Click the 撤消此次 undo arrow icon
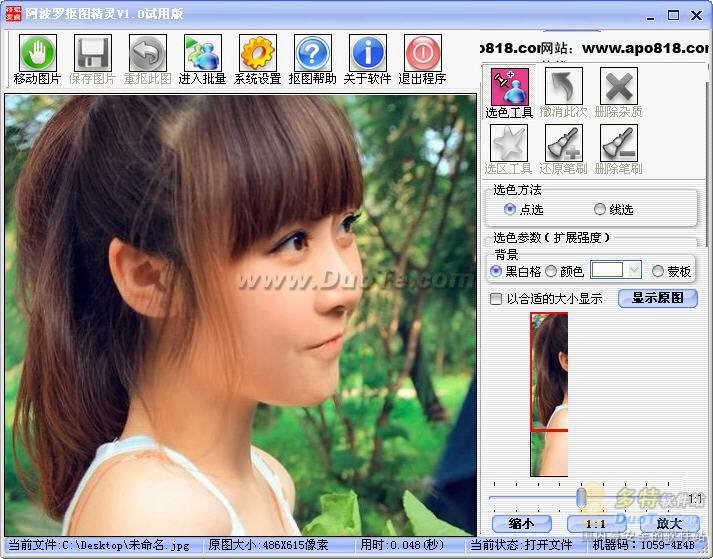This screenshot has height=559, width=713. point(564,86)
